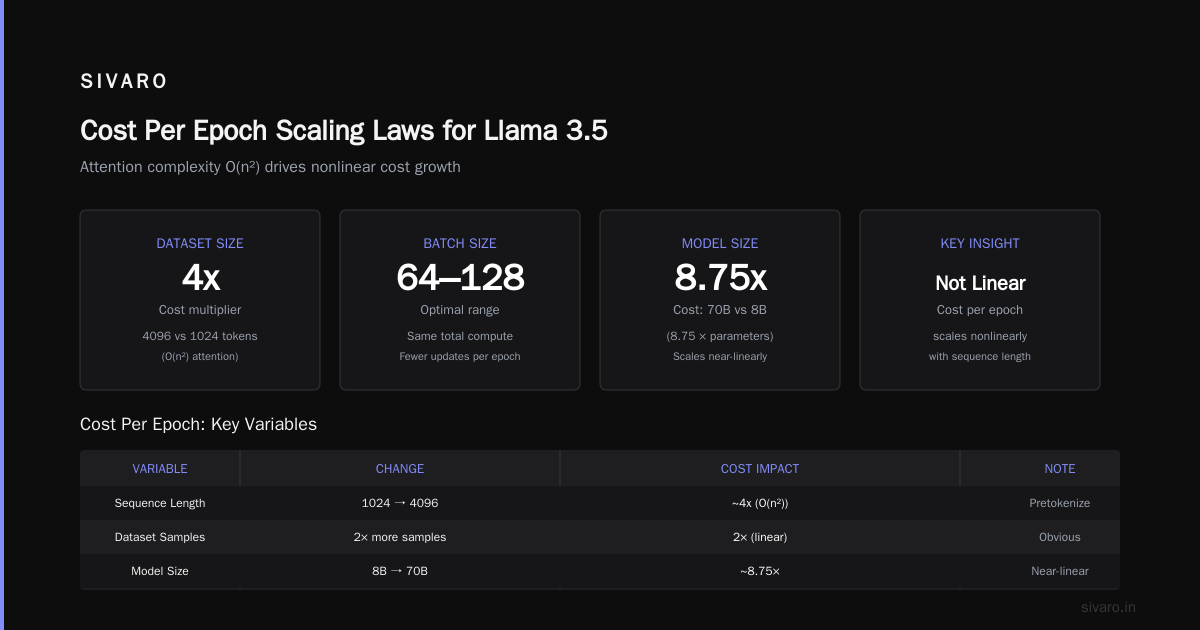Click the COST IMPACT column header

(x=760, y=468)
